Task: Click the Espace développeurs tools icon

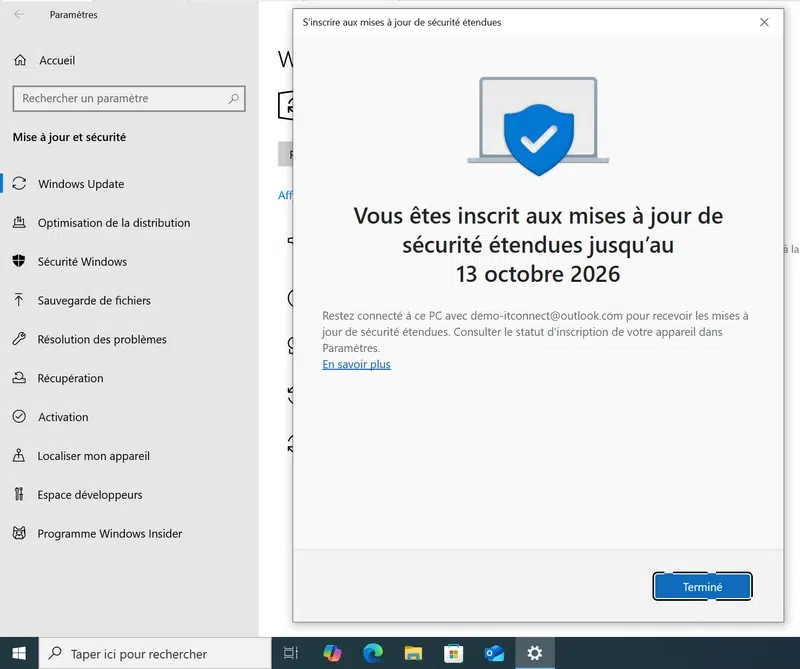Action: pos(19,494)
